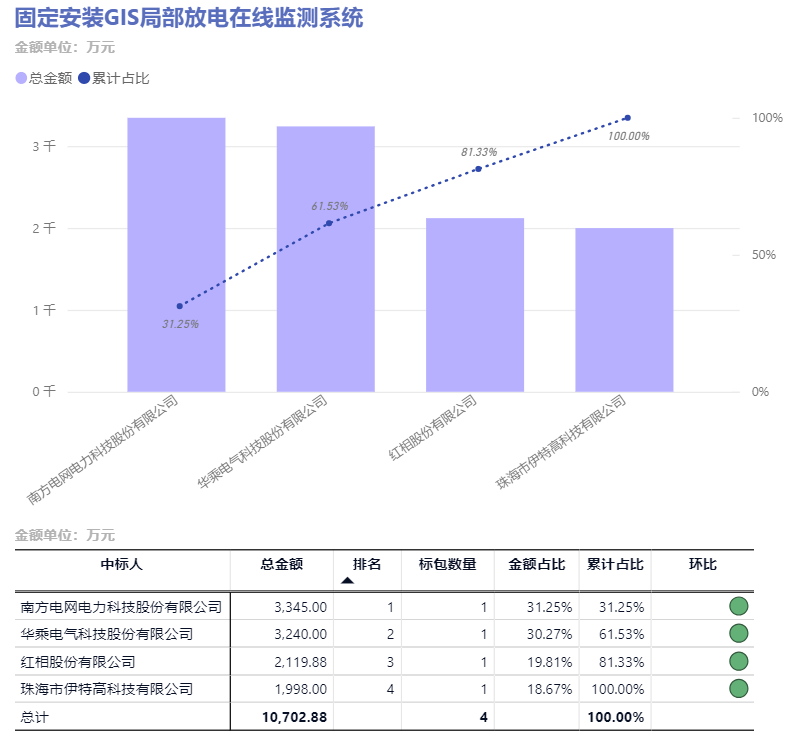Click the bar for 华乘电气科技股份有限公司
This screenshot has height=736, width=789.
(x=326, y=259)
